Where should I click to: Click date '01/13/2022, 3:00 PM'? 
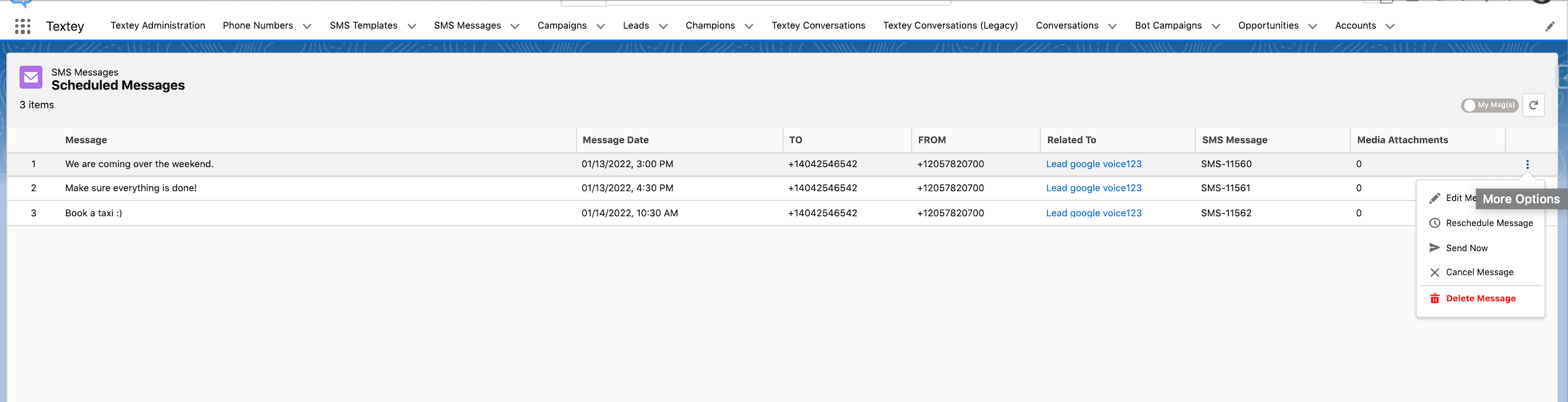(x=627, y=164)
